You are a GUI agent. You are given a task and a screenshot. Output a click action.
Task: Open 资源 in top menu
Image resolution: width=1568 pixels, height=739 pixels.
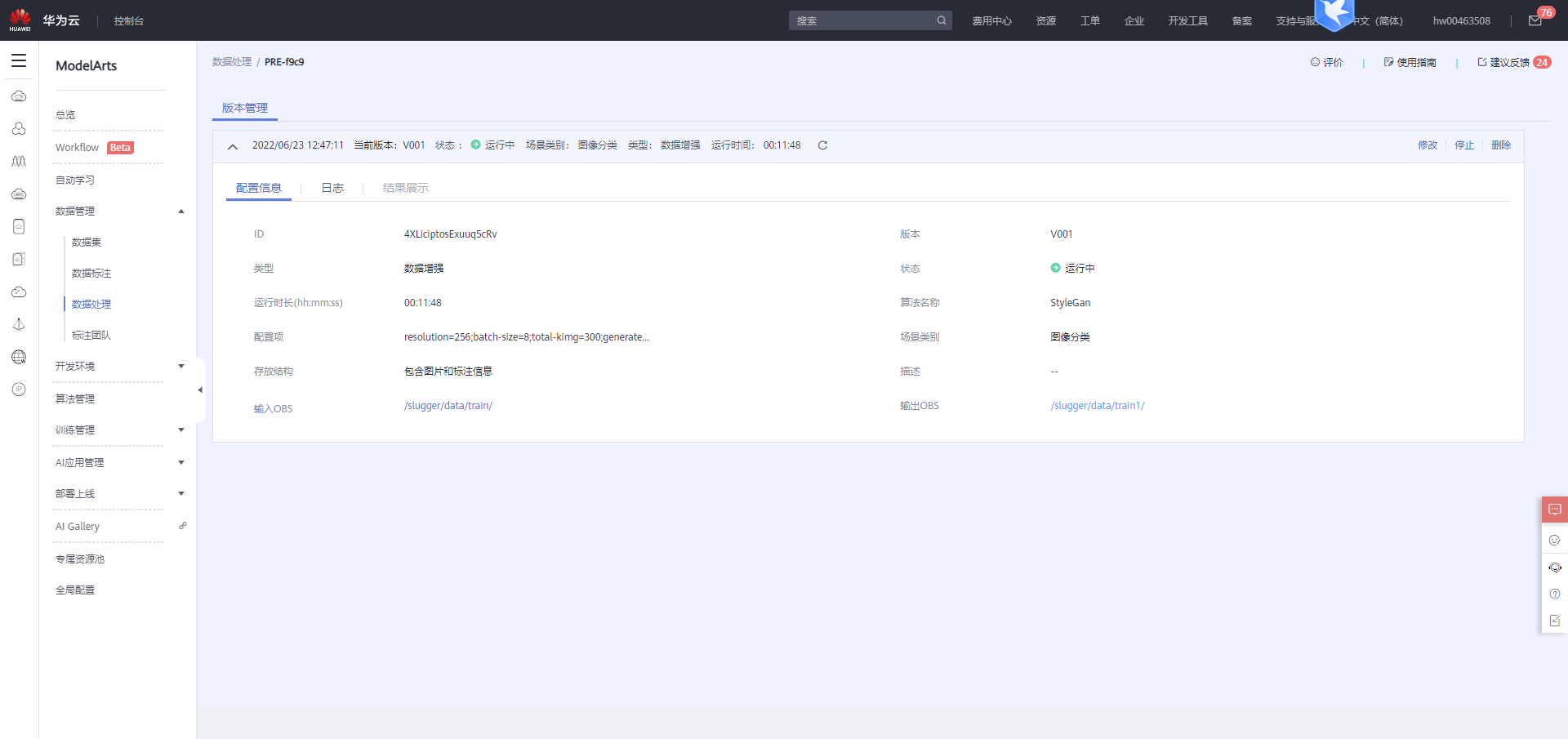tap(1046, 21)
